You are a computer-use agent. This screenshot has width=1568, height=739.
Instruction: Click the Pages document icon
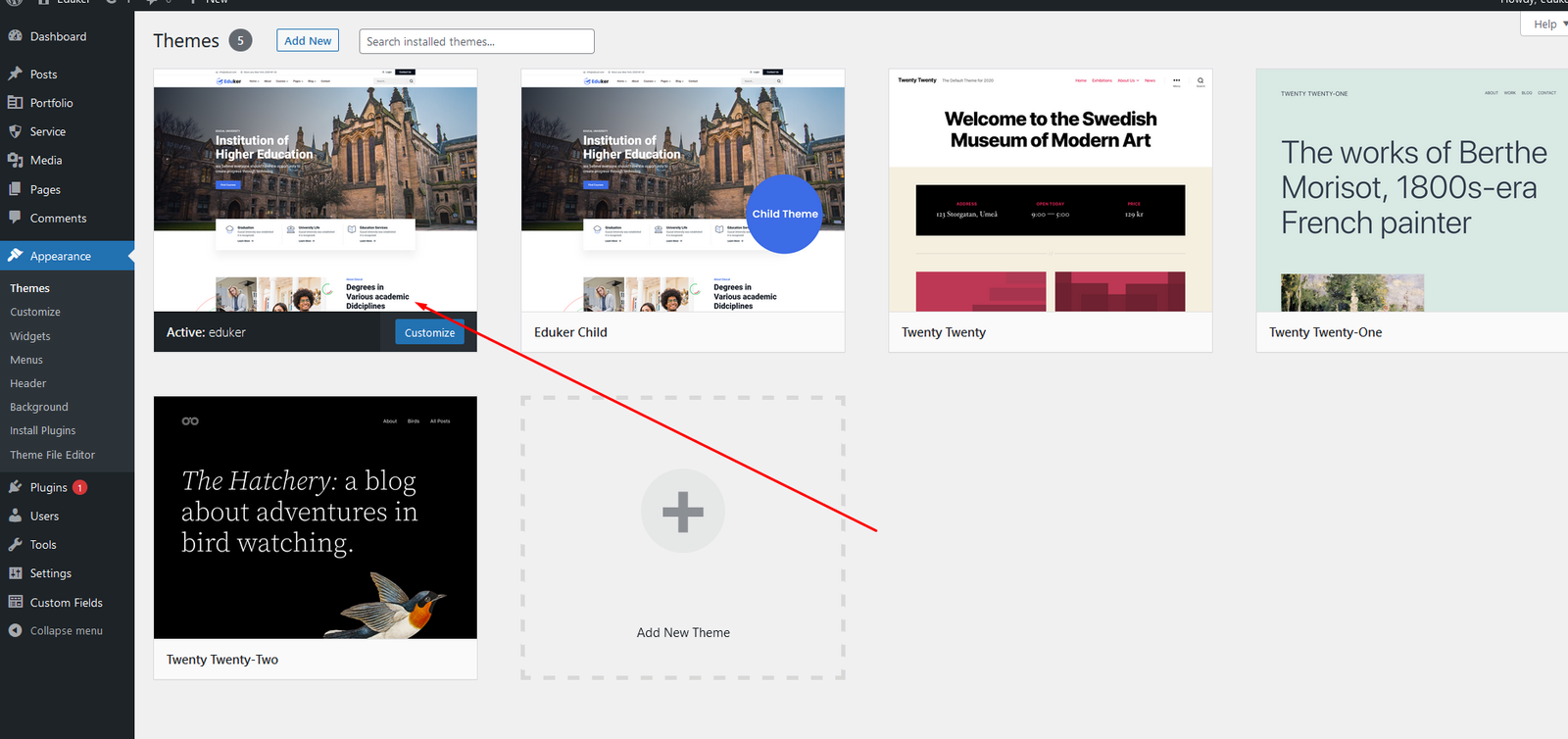15,189
